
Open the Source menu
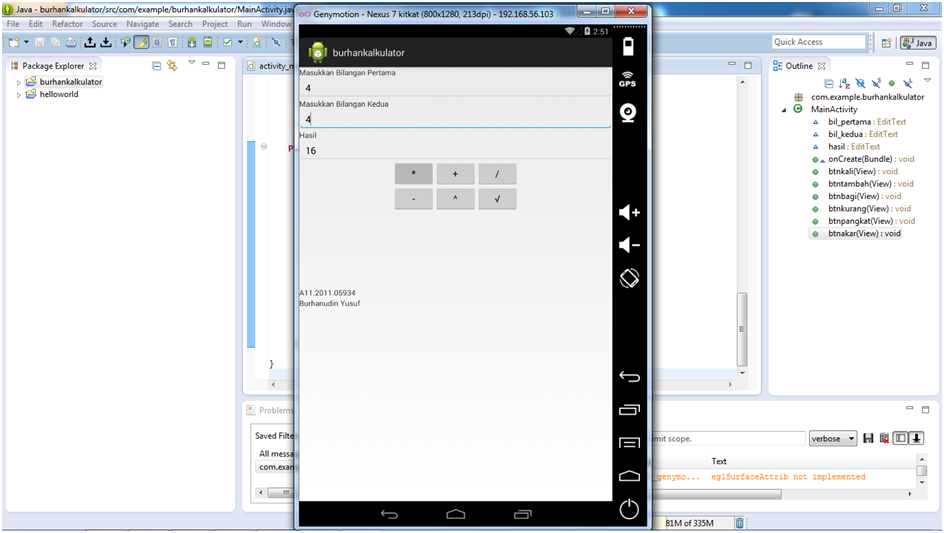104,24
